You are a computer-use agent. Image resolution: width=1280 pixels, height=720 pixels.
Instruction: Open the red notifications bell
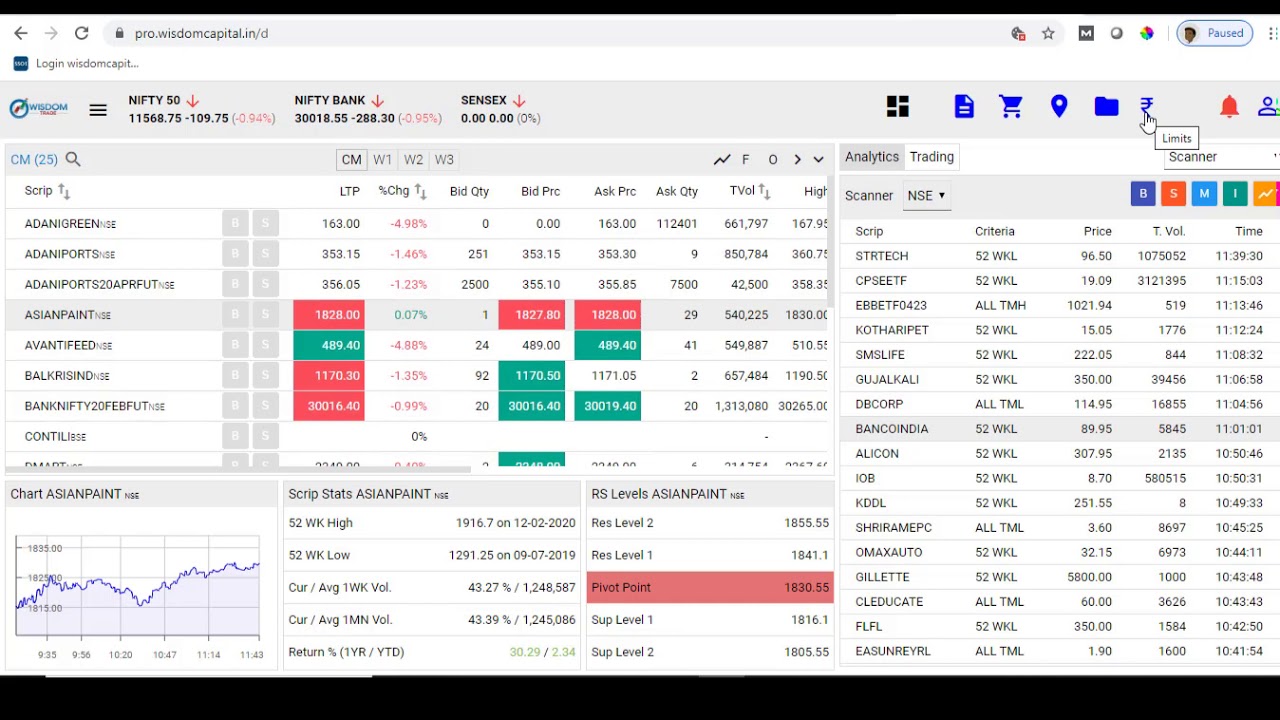1229,107
